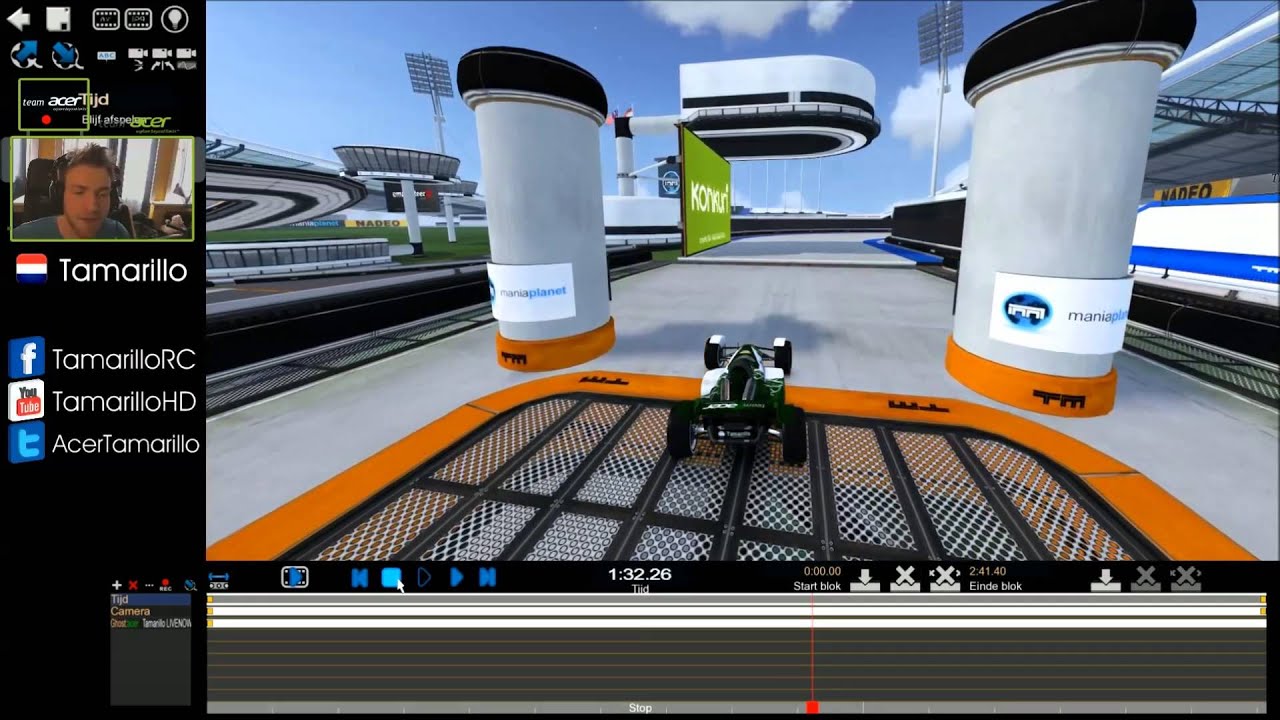This screenshot has height=720, width=1280.
Task: Toggle the ABC text label icon
Action: click(x=107, y=54)
